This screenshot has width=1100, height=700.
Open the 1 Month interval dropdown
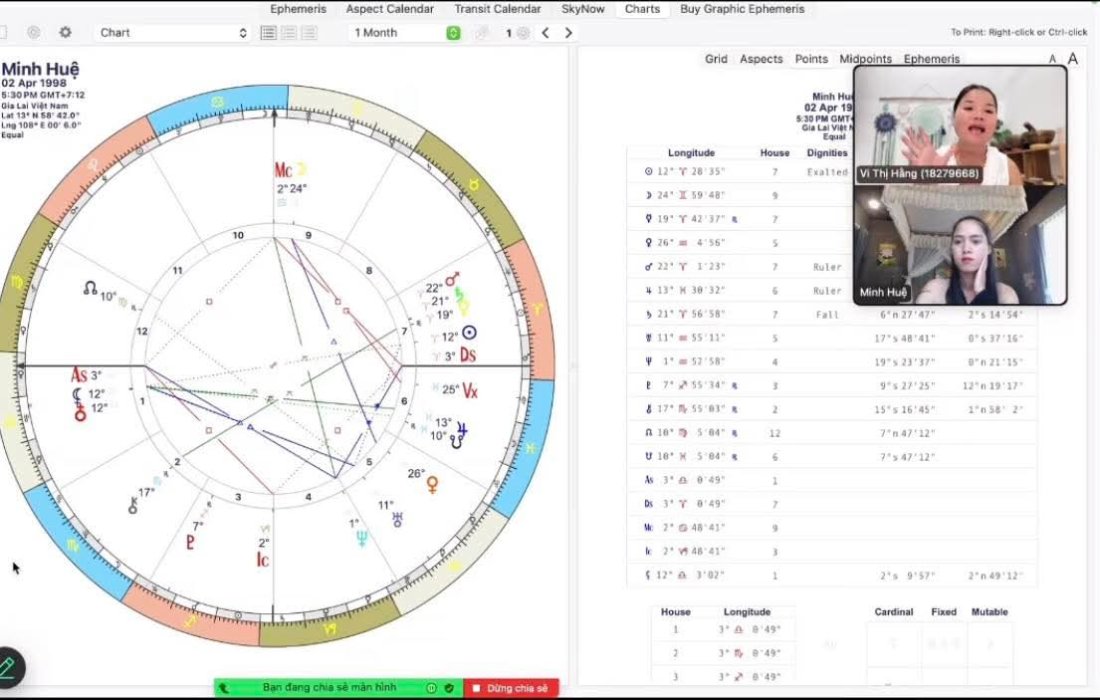(x=405, y=33)
